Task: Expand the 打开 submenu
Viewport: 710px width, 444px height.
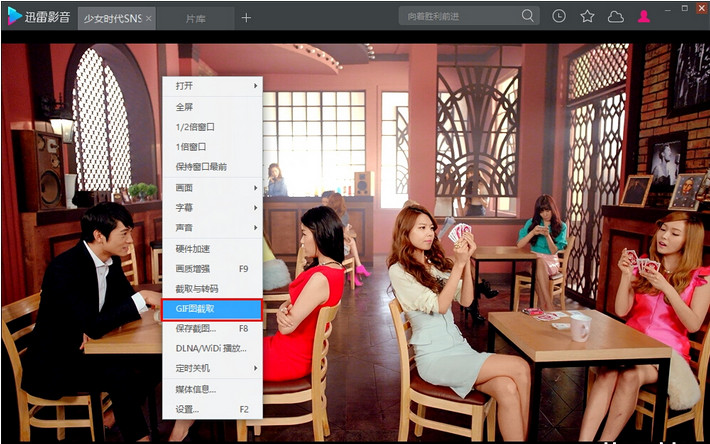Action: pyautogui.click(x=212, y=86)
